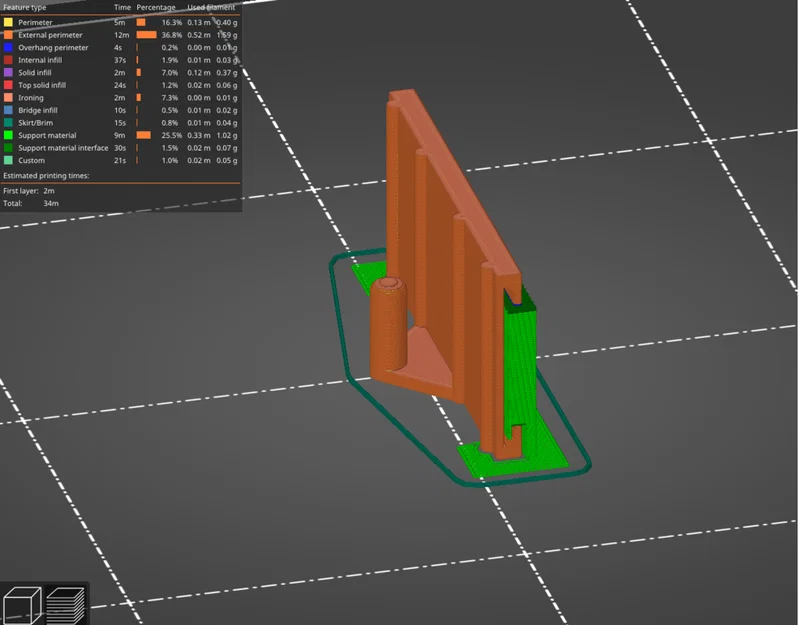Hide the Internal infill feature row
Screen dimensions: 799x625
point(121,60)
